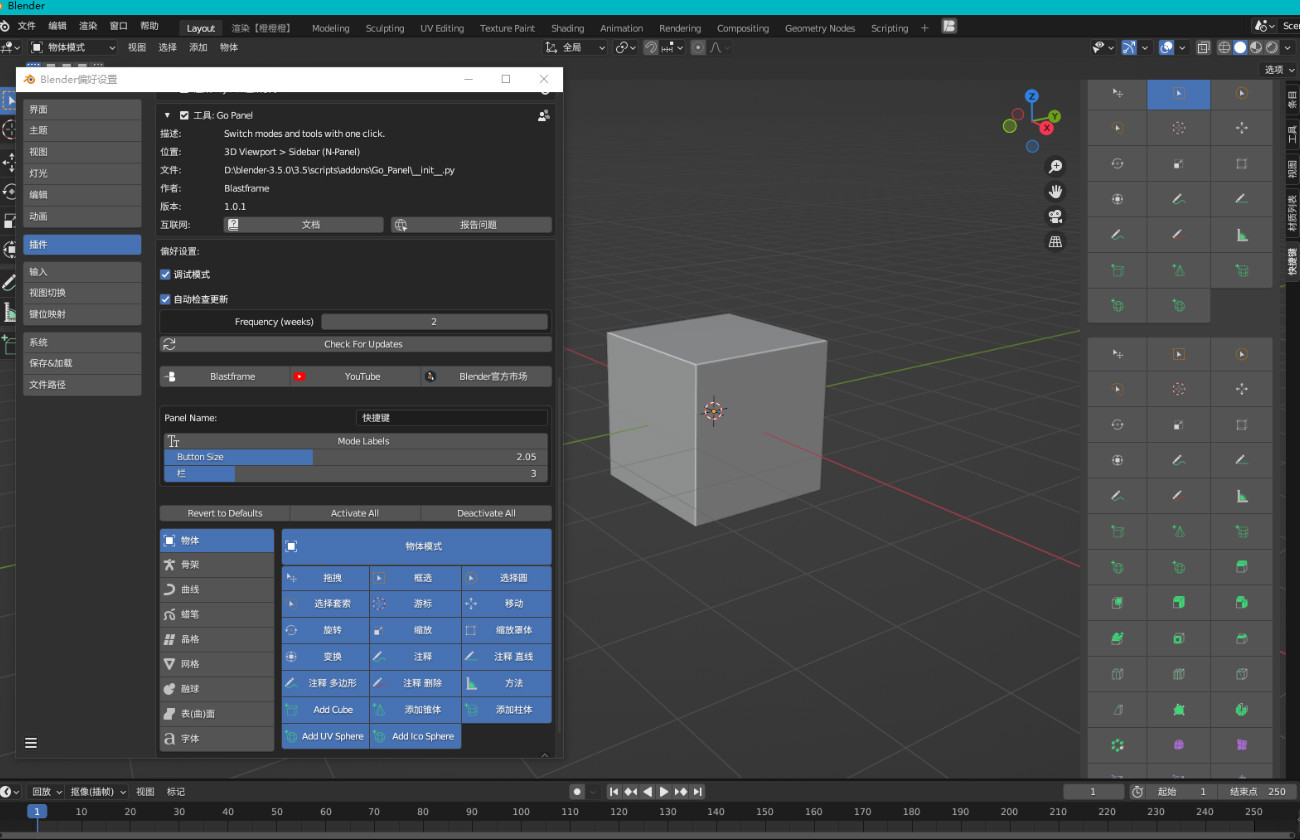
Task: Uncheck the 工具: Go Panel addon checkbox
Action: (184, 115)
